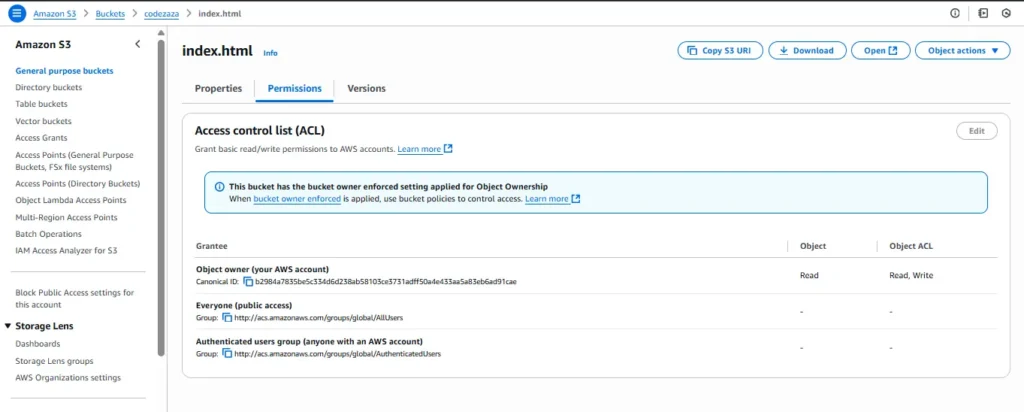Copy the AuthenticatedUsers group URL
Image resolution: width=1024 pixels, height=412 pixels.
(227, 354)
